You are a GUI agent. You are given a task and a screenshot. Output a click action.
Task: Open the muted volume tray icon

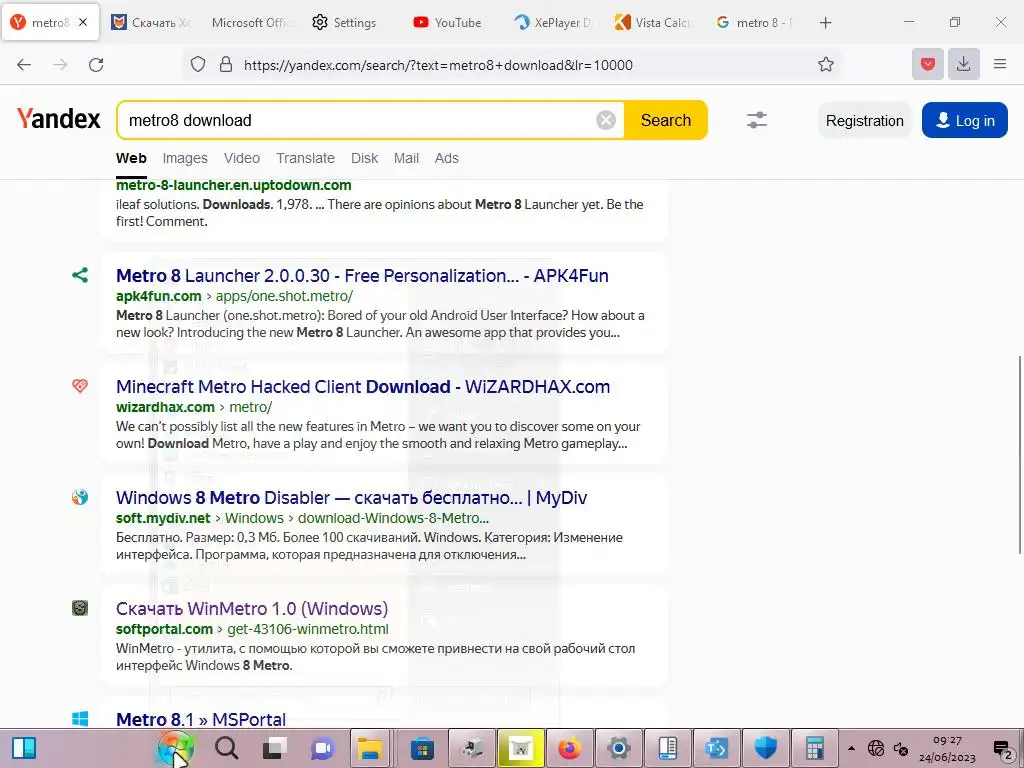[x=901, y=748]
